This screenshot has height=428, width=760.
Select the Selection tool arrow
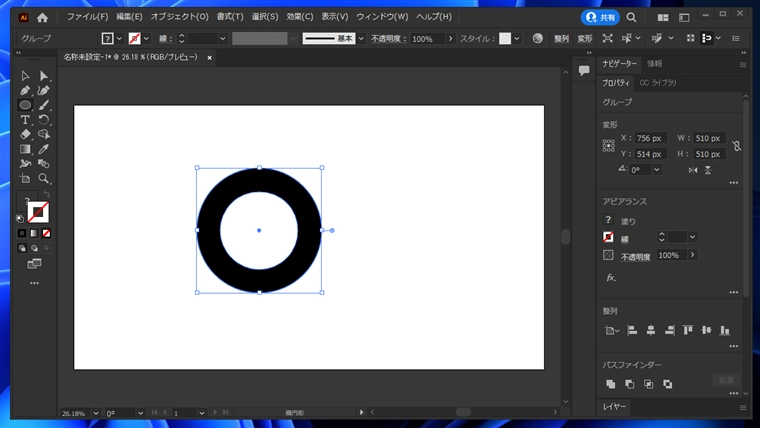click(x=25, y=76)
